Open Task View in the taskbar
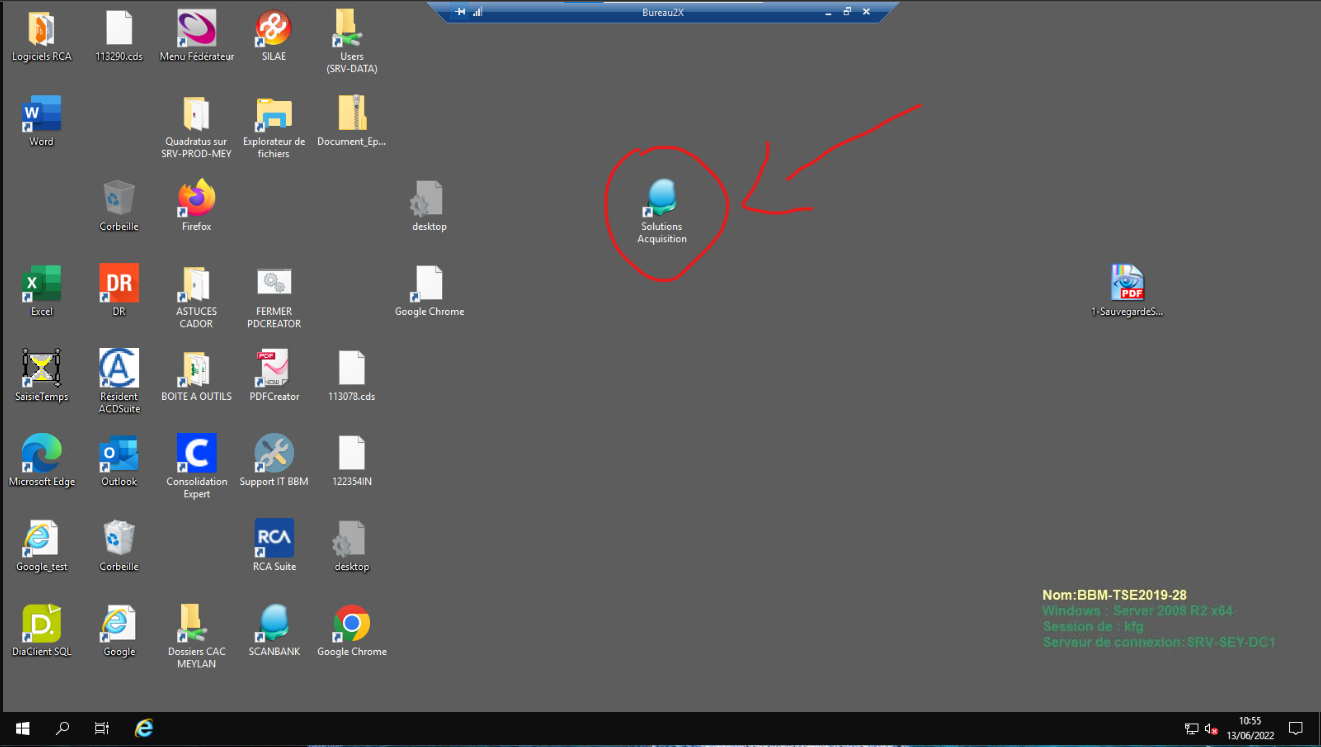Screen dimensions: 1321x747 tap(101, 729)
